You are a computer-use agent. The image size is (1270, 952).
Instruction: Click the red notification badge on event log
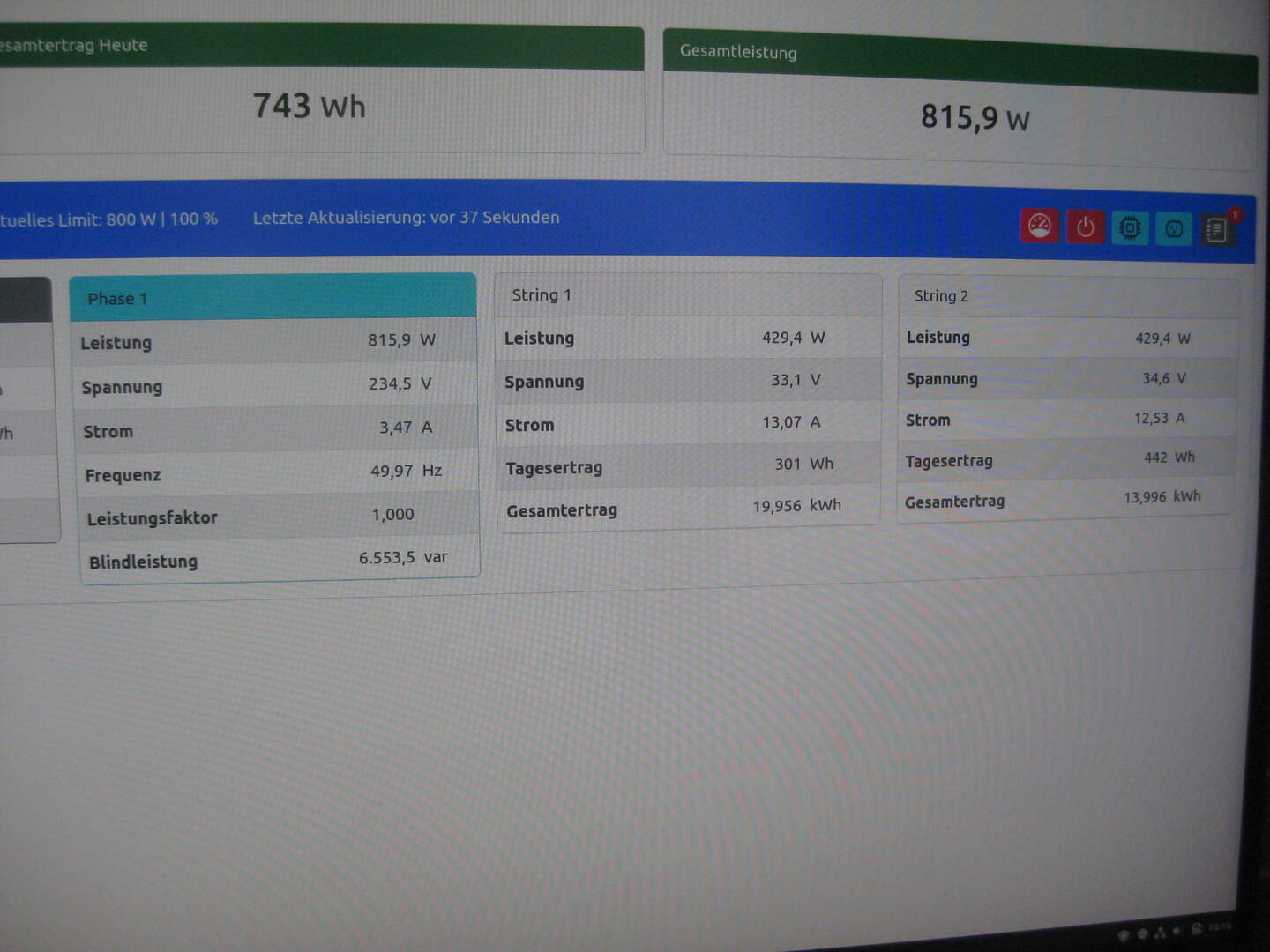(x=1235, y=214)
